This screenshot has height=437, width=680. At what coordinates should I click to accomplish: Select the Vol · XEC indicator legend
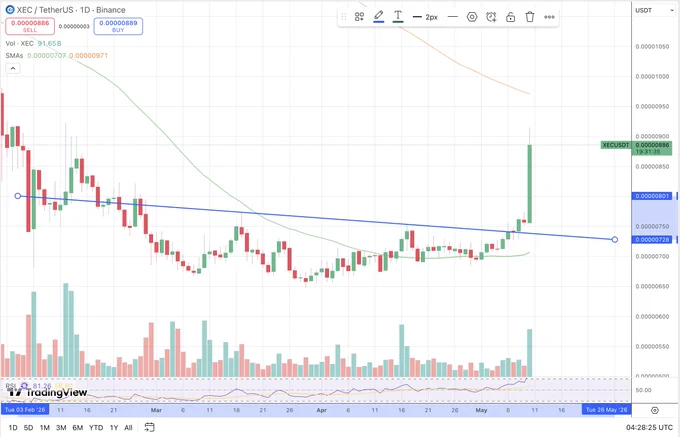pyautogui.click(x=20, y=43)
